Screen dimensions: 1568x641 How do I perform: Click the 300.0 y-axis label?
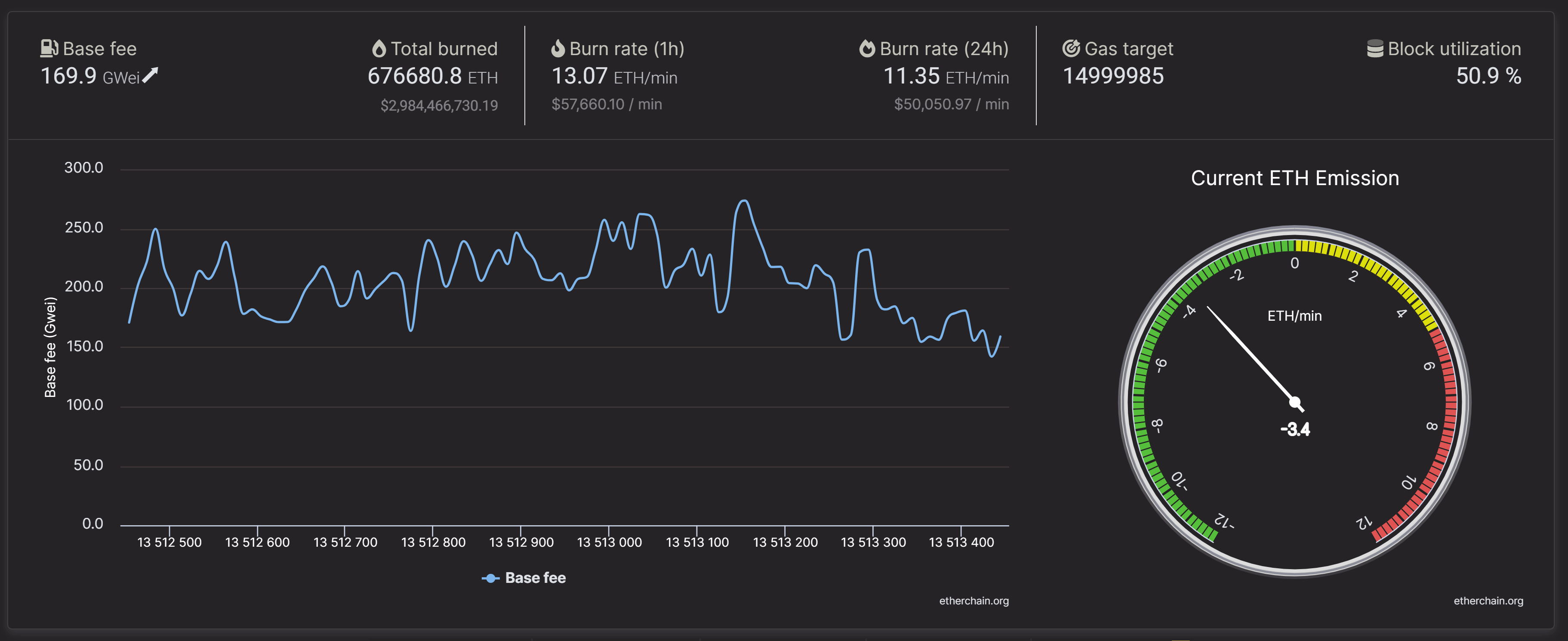click(84, 167)
